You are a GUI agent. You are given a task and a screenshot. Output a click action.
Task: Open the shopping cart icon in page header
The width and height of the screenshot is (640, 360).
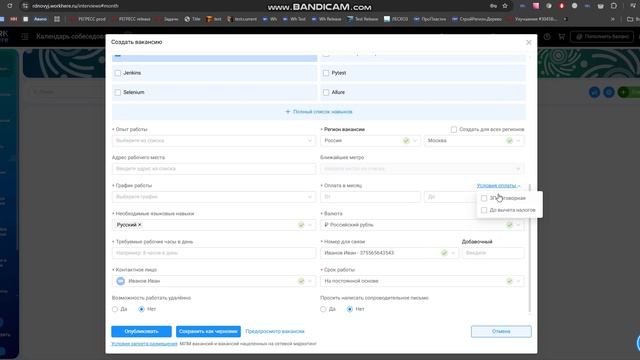click(562, 37)
